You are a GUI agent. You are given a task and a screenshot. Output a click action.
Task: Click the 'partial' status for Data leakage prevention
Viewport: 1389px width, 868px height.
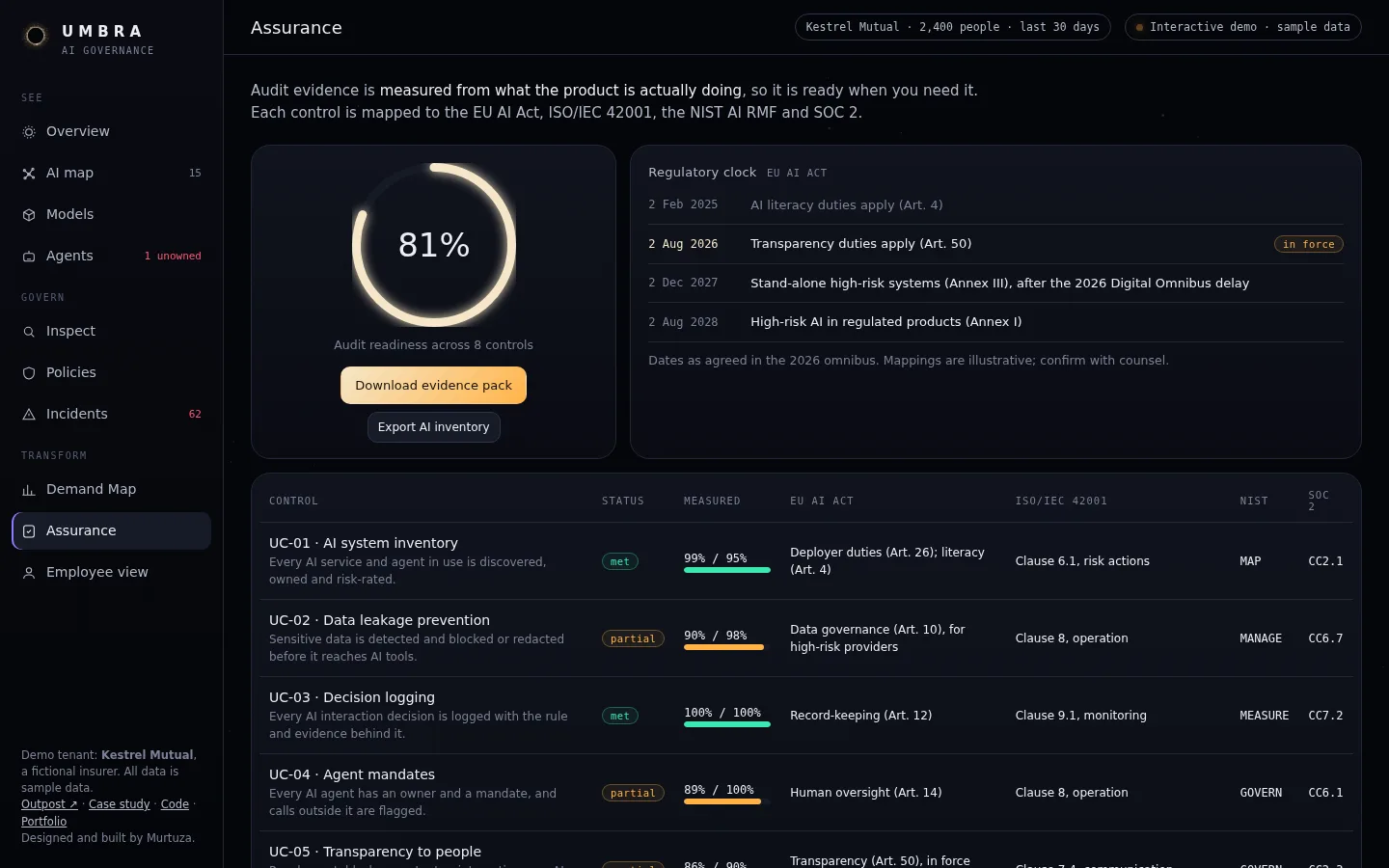[x=633, y=638]
